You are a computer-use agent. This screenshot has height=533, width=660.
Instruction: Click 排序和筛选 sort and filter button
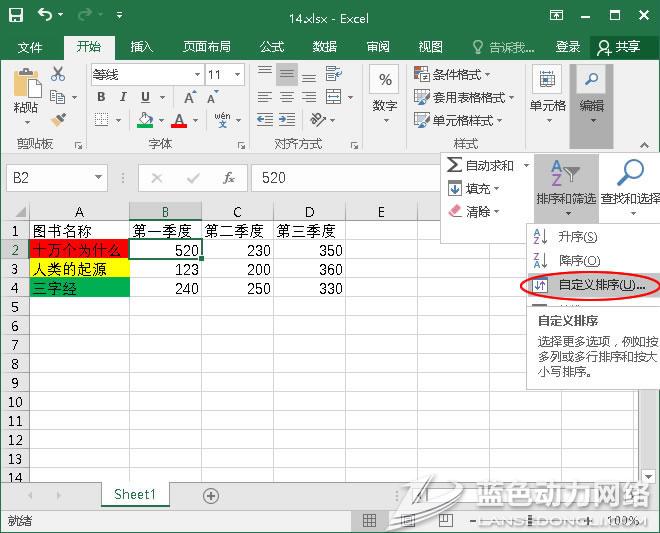[566, 188]
